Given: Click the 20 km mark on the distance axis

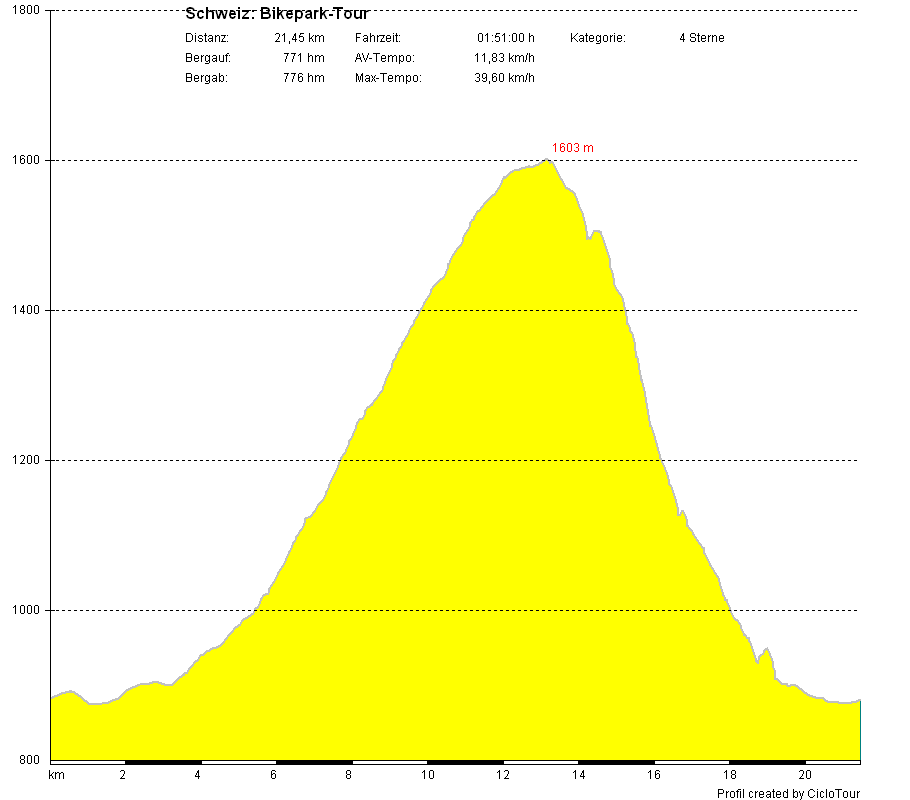Looking at the screenshot, I should click(804, 775).
